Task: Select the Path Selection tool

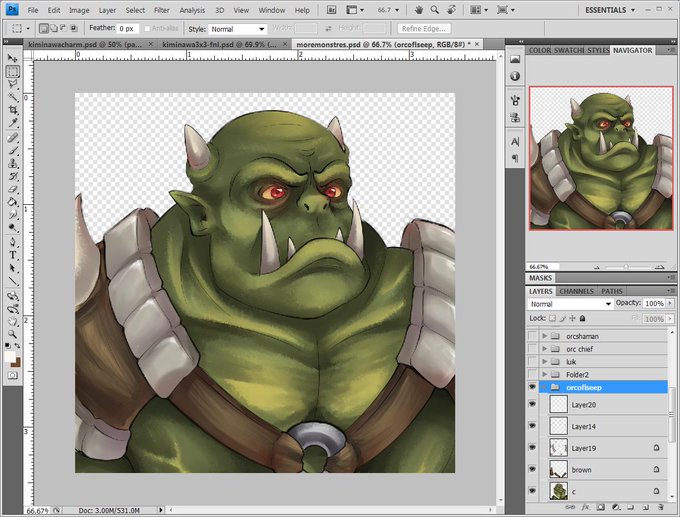Action: [13, 268]
